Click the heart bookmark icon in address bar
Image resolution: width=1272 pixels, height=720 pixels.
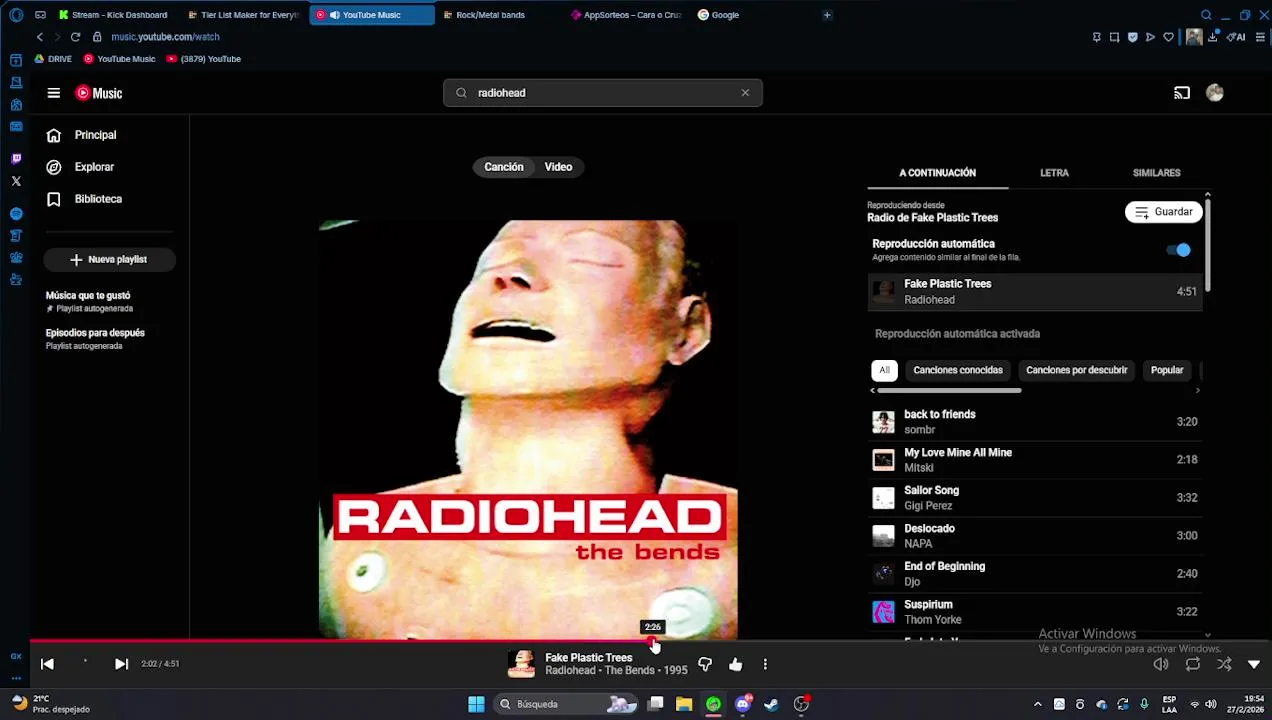pos(1168,37)
